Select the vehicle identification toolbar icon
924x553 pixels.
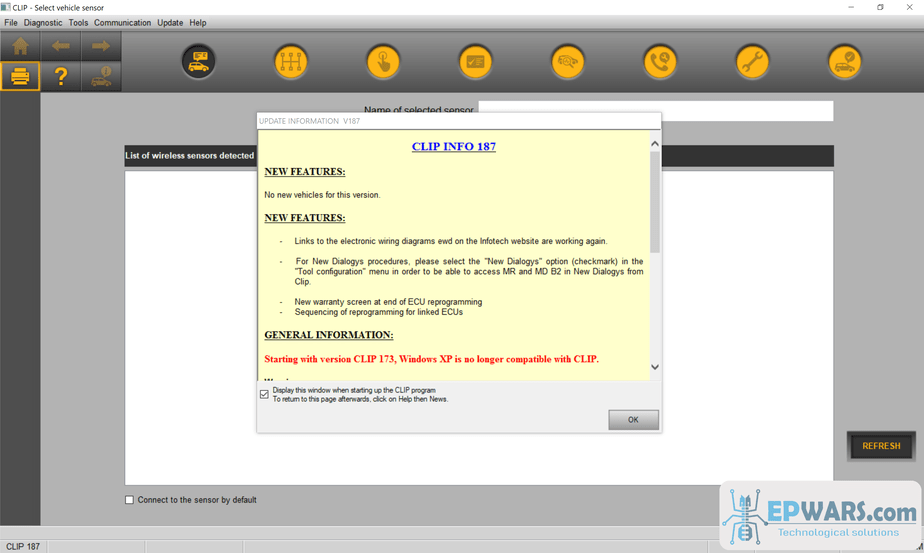(x=199, y=61)
